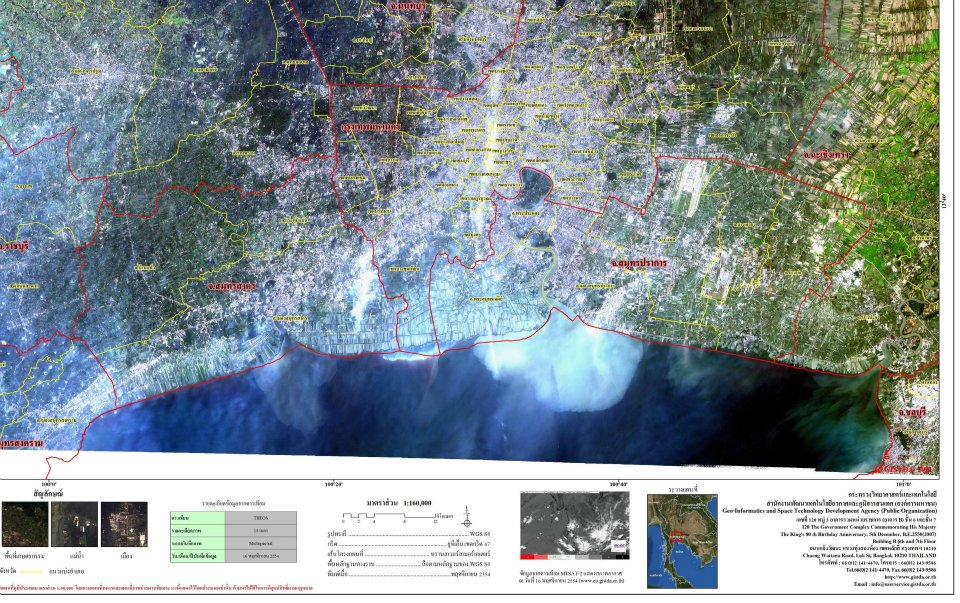Click the Suvarnabhumi airport runways on map

pos(694,186)
